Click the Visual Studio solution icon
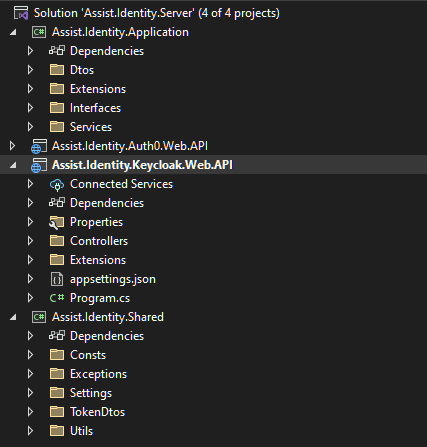 [x=21, y=13]
